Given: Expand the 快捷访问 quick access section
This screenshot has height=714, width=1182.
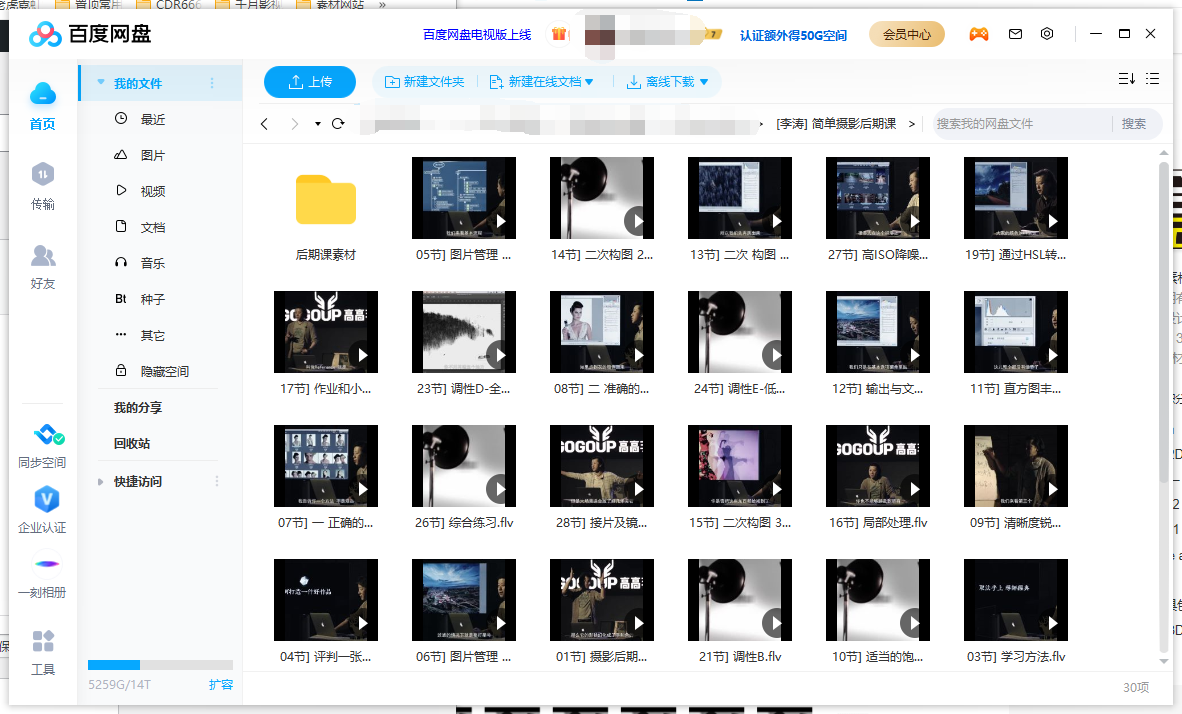Looking at the screenshot, I should coord(100,482).
